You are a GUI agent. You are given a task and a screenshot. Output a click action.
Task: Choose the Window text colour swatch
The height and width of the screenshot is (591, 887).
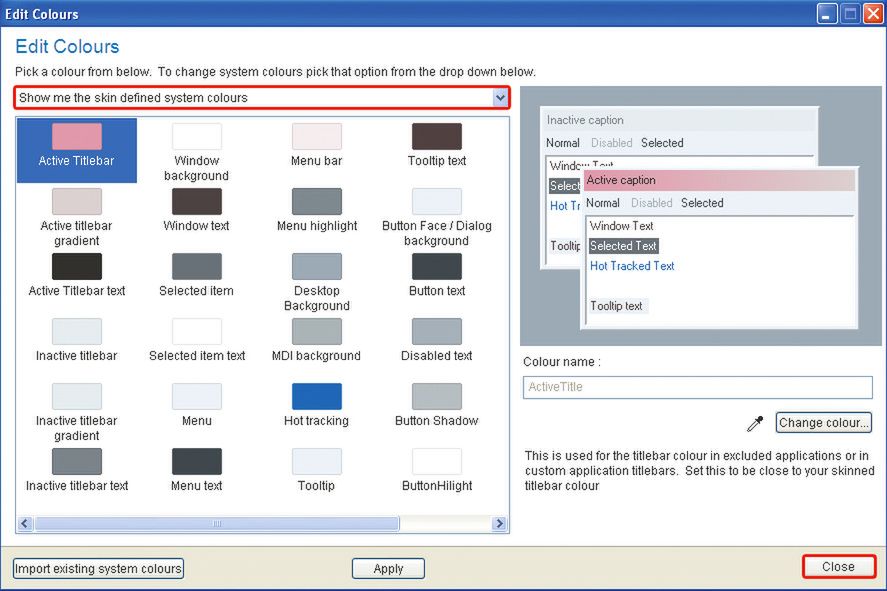197,202
